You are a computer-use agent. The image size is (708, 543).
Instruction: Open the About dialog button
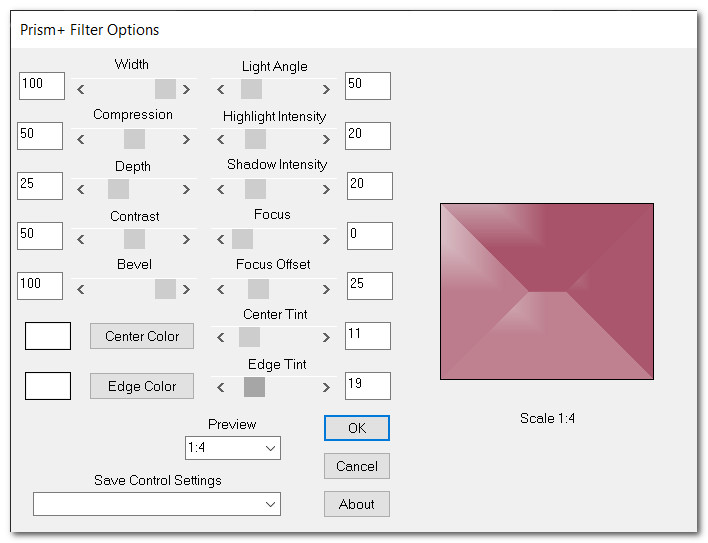click(357, 504)
